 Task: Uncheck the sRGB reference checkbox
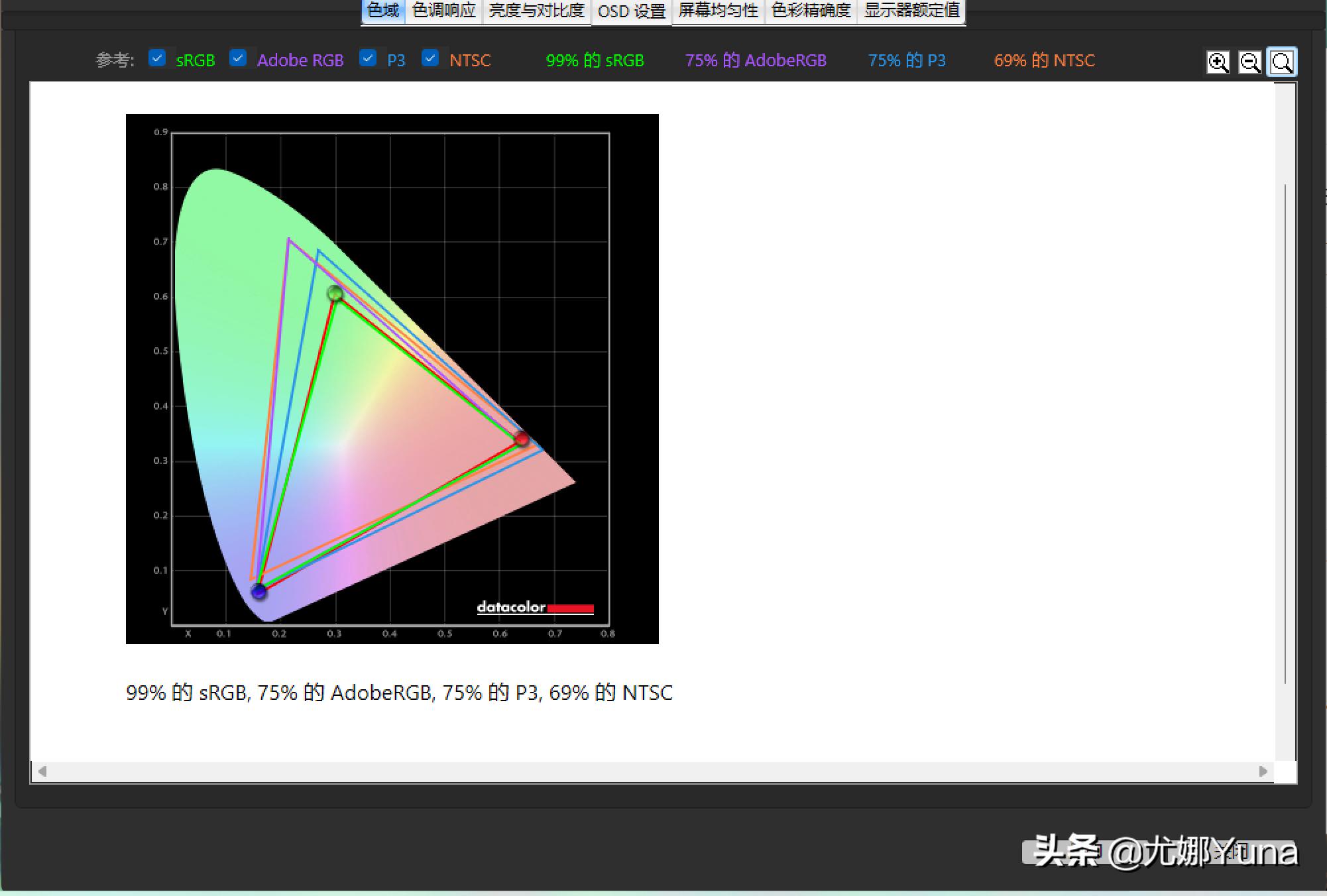tap(157, 58)
